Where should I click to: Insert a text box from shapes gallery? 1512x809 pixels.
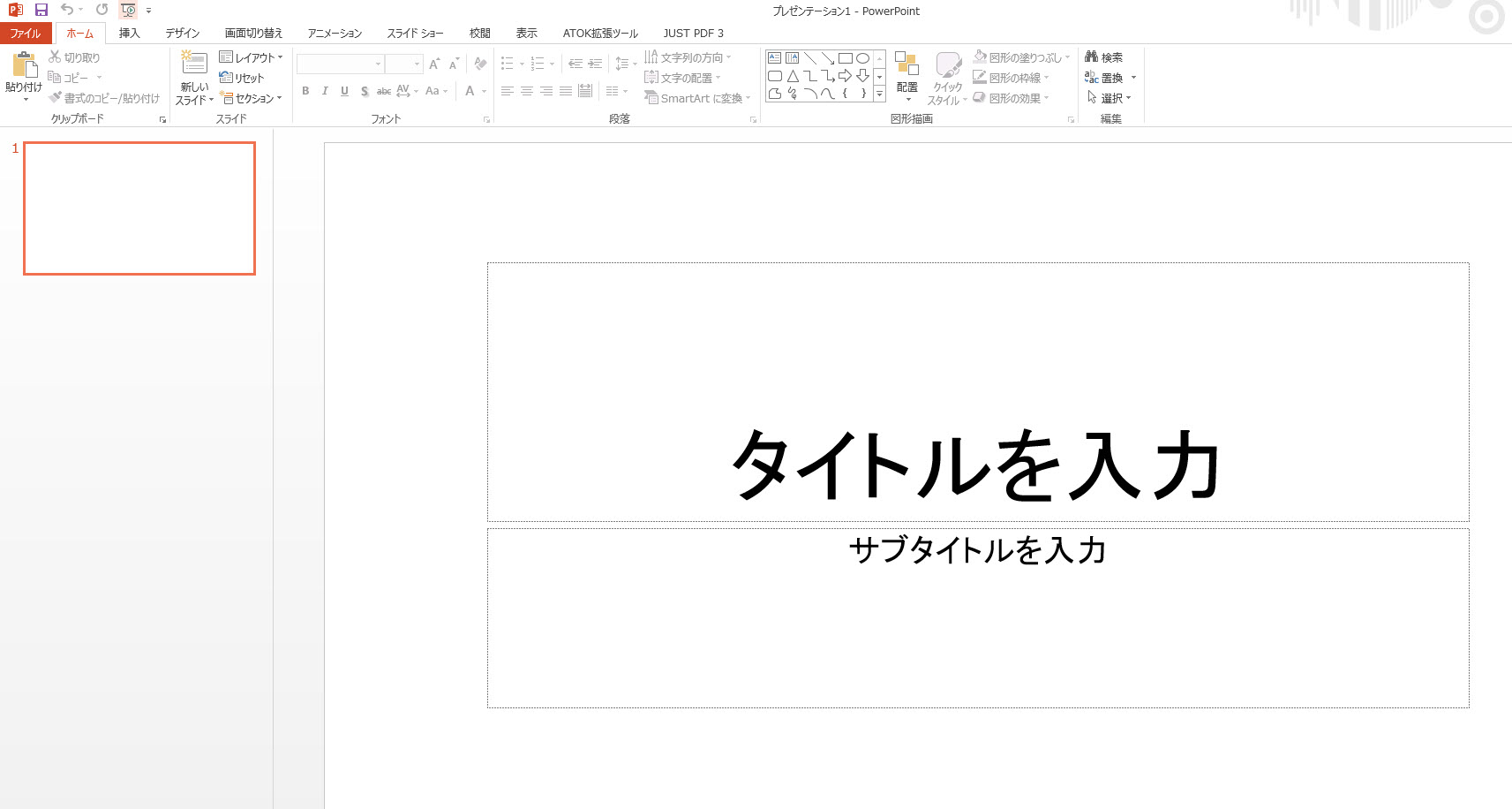(x=775, y=58)
